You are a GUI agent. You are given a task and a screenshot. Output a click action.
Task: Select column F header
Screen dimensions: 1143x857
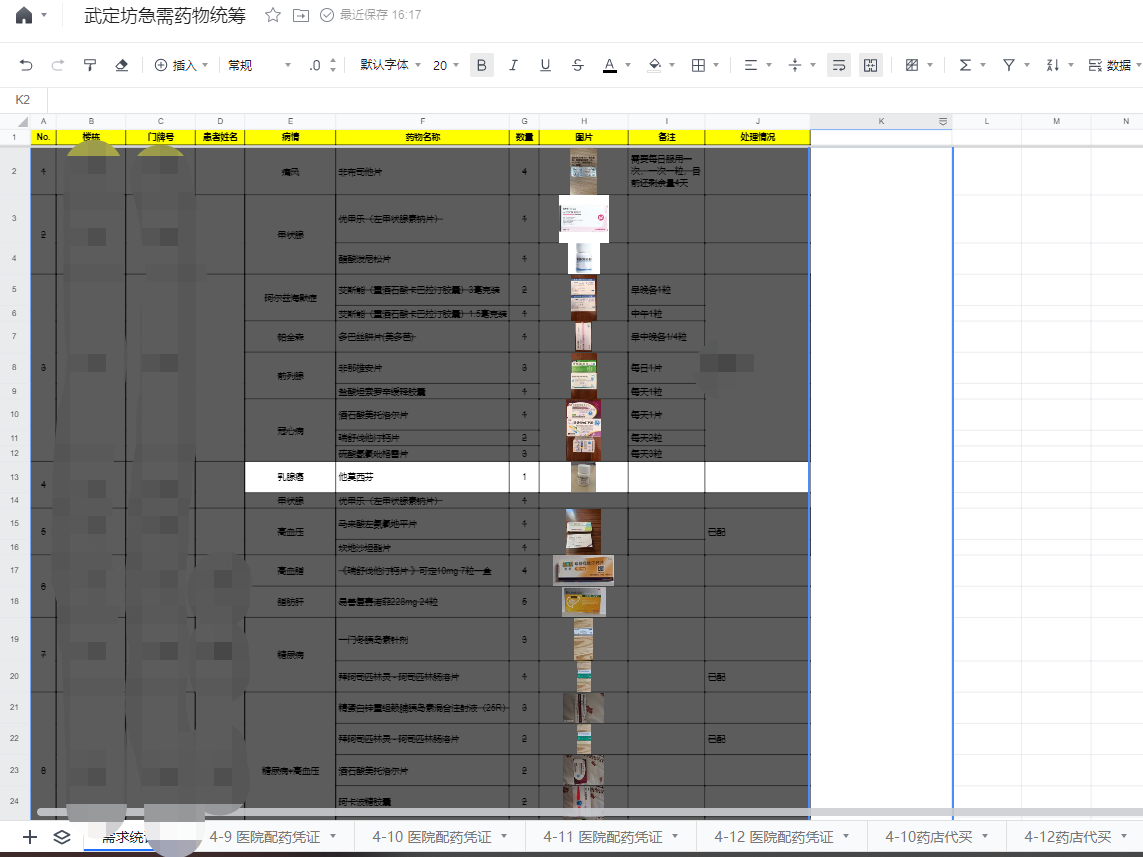tap(423, 121)
